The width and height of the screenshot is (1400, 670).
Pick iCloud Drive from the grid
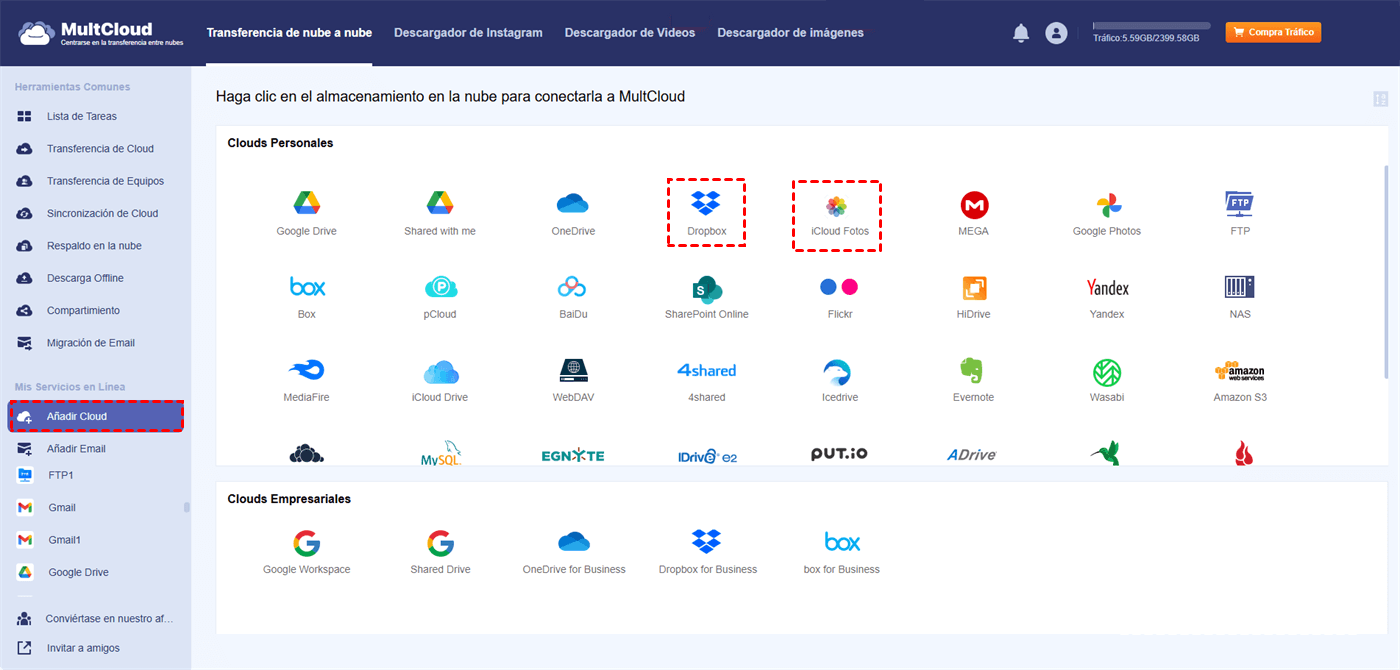pos(440,372)
